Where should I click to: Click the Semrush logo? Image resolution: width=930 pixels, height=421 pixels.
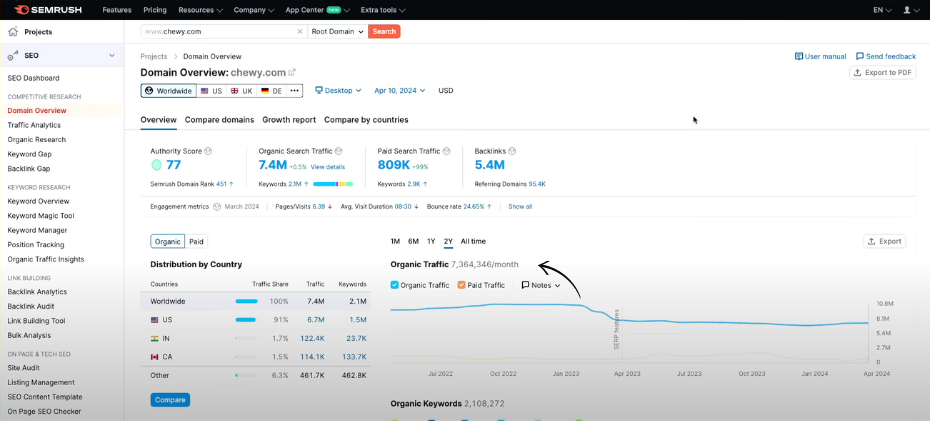tap(47, 10)
